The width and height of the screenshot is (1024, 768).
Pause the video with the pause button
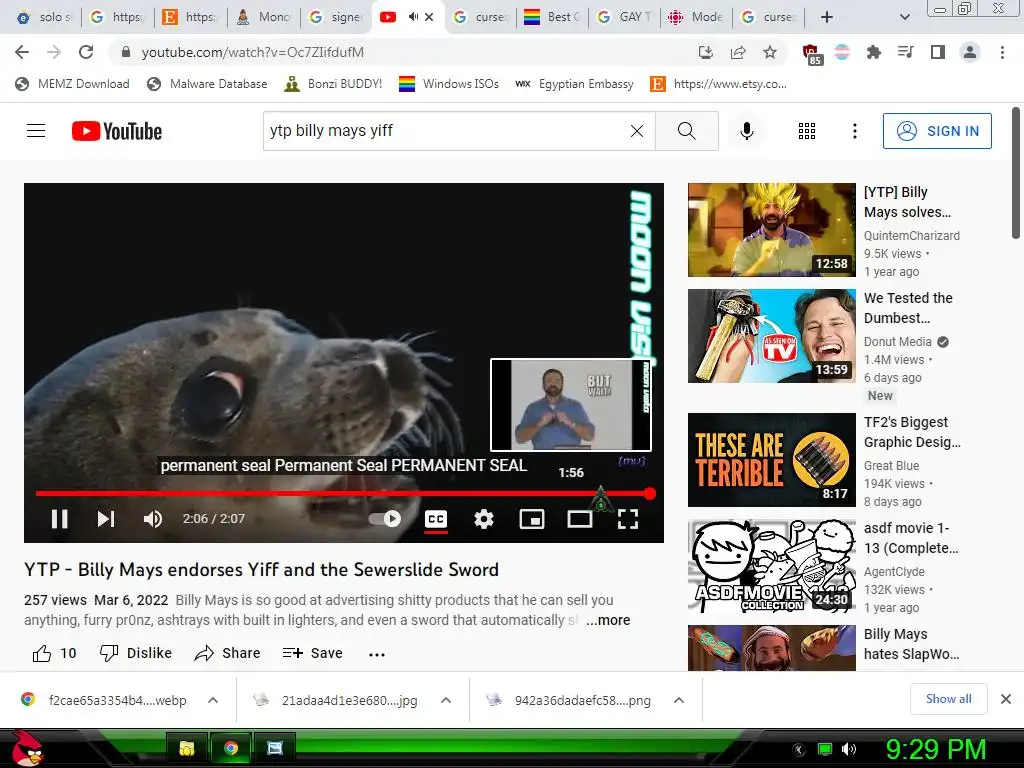59,519
